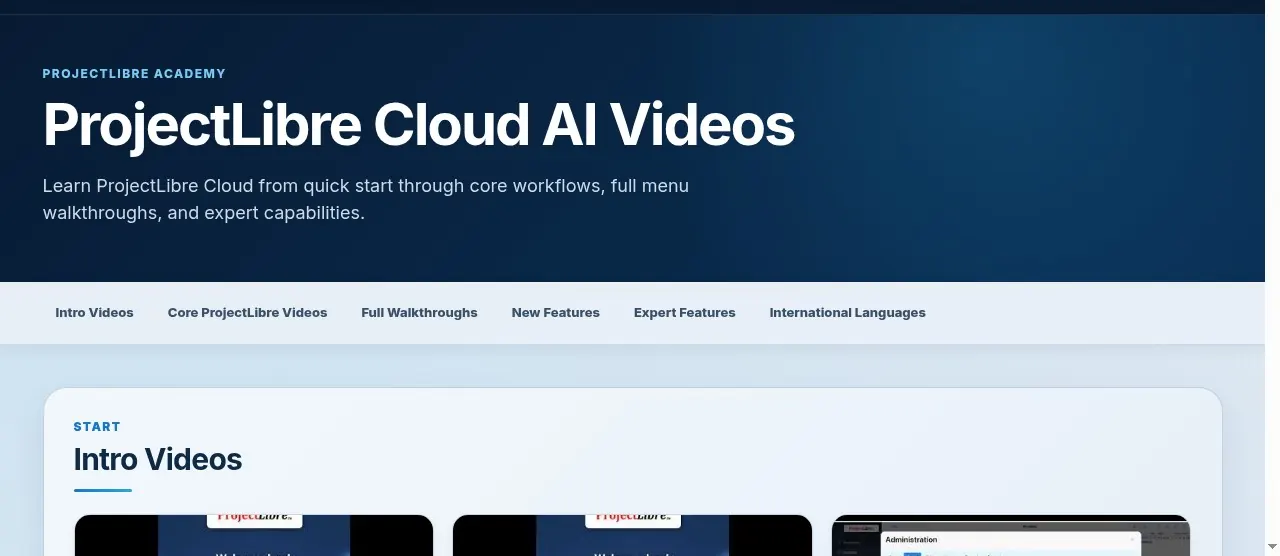This screenshot has width=1280, height=556.
Task: Switch to Core ProjectLibre Videos tab
Action: pyautogui.click(x=247, y=313)
